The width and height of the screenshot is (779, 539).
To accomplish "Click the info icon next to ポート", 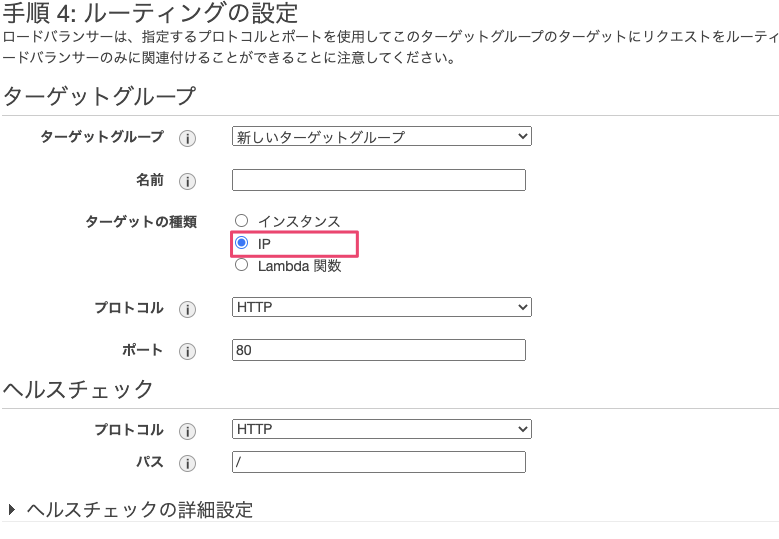I will [x=186, y=352].
